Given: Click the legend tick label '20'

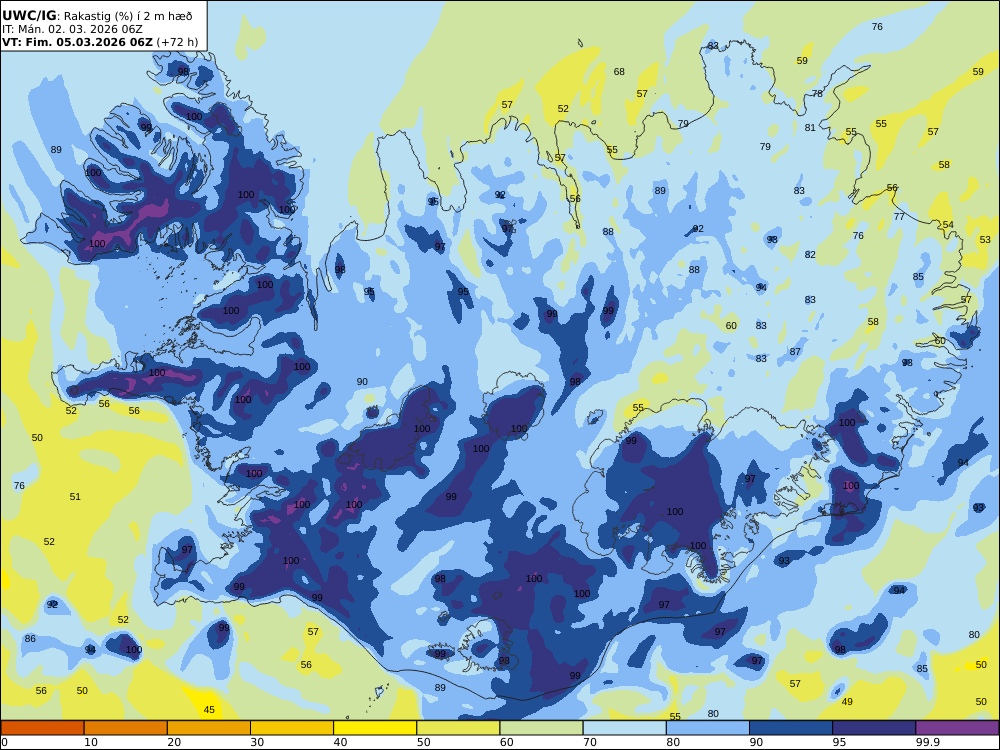Looking at the screenshot, I should tap(174, 742).
